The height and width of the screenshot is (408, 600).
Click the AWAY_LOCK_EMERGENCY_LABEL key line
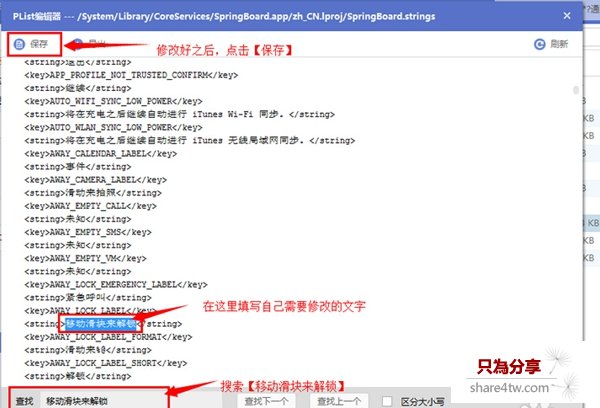tap(116, 284)
